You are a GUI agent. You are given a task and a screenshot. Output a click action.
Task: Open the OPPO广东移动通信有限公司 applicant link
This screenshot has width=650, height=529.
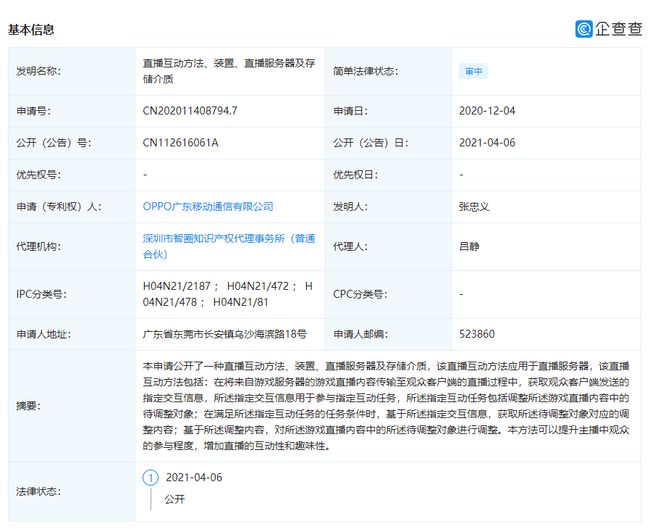[x=208, y=206]
